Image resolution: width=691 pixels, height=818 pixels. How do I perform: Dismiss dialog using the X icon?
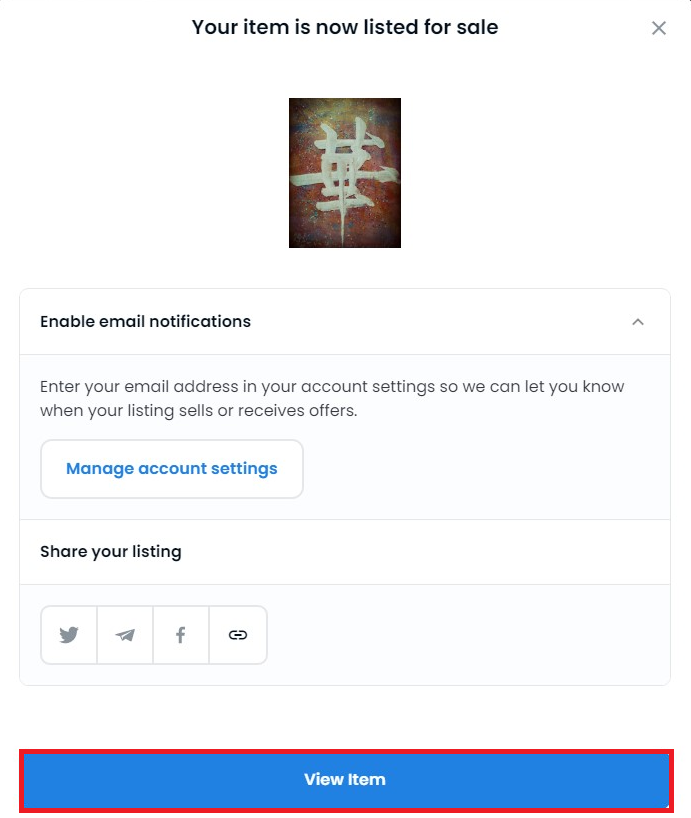click(x=659, y=28)
